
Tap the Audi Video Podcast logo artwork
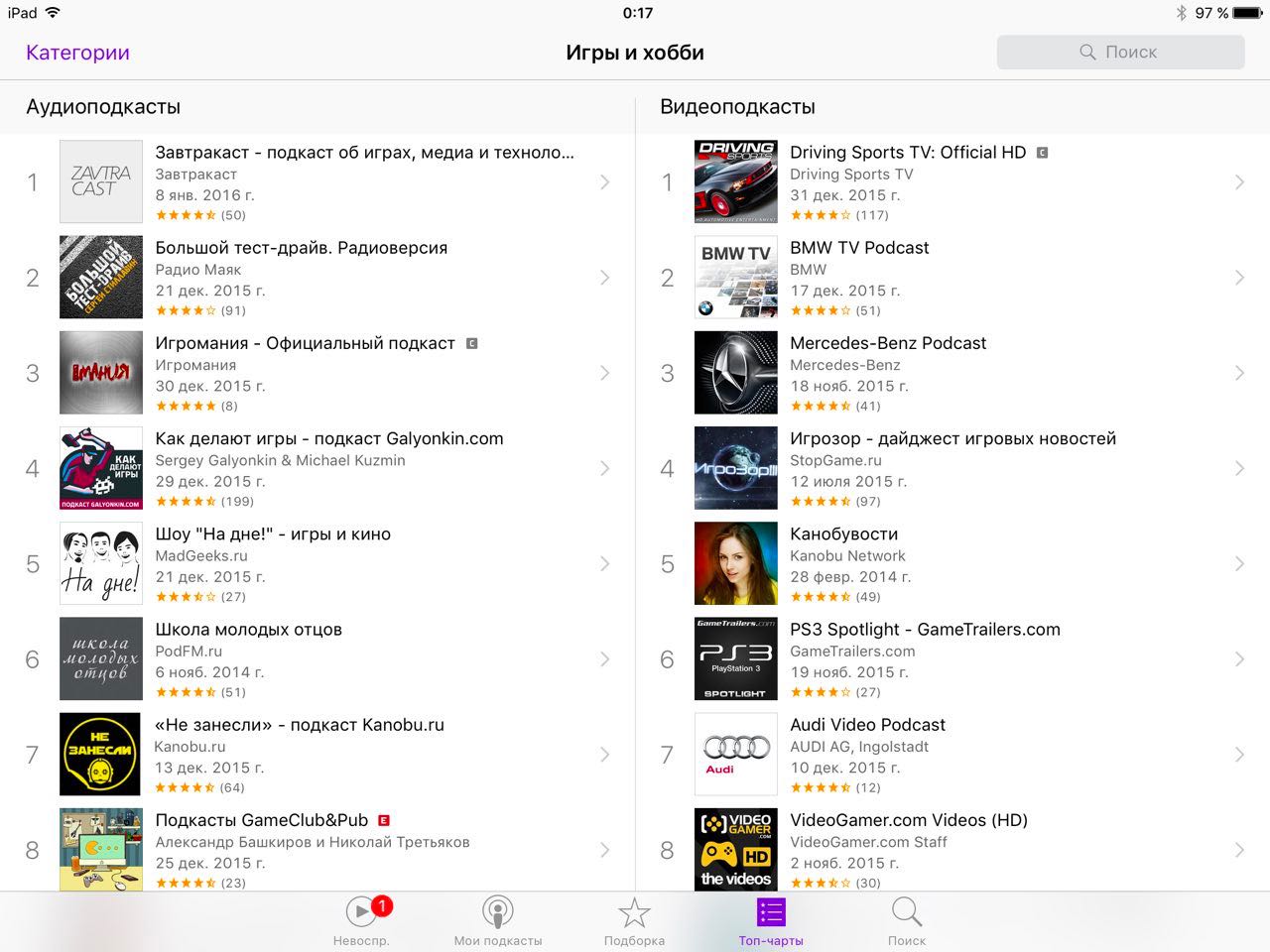pos(736,754)
